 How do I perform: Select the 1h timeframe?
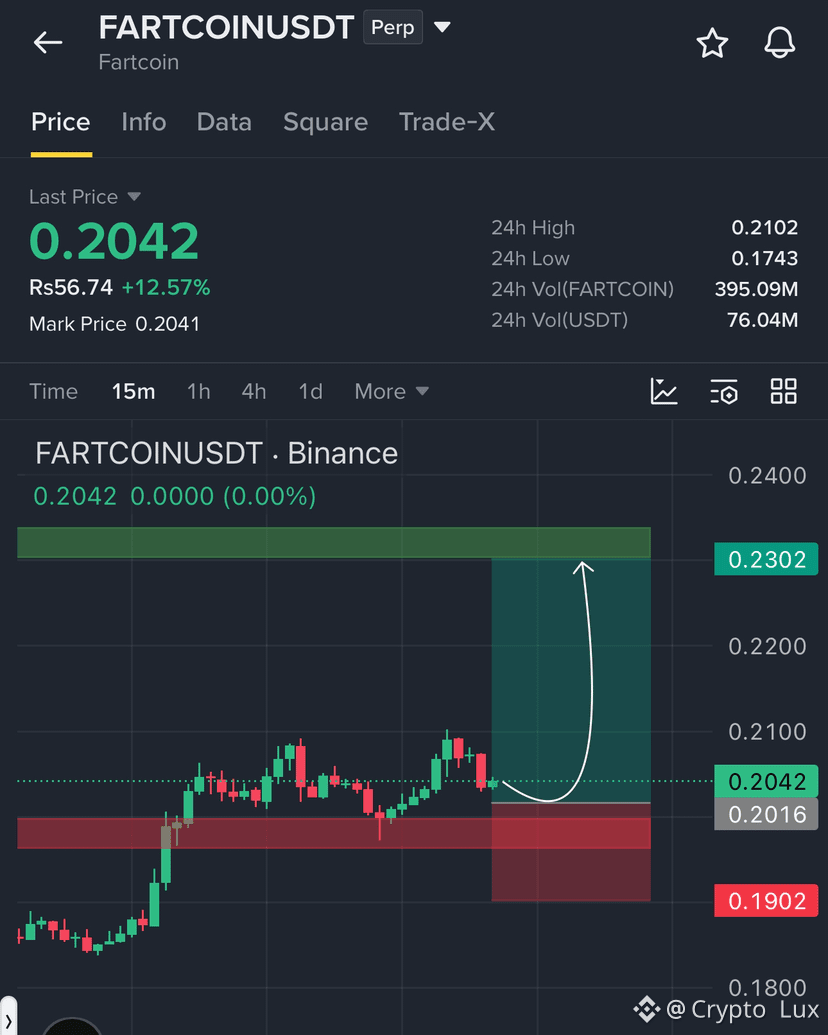(x=199, y=391)
